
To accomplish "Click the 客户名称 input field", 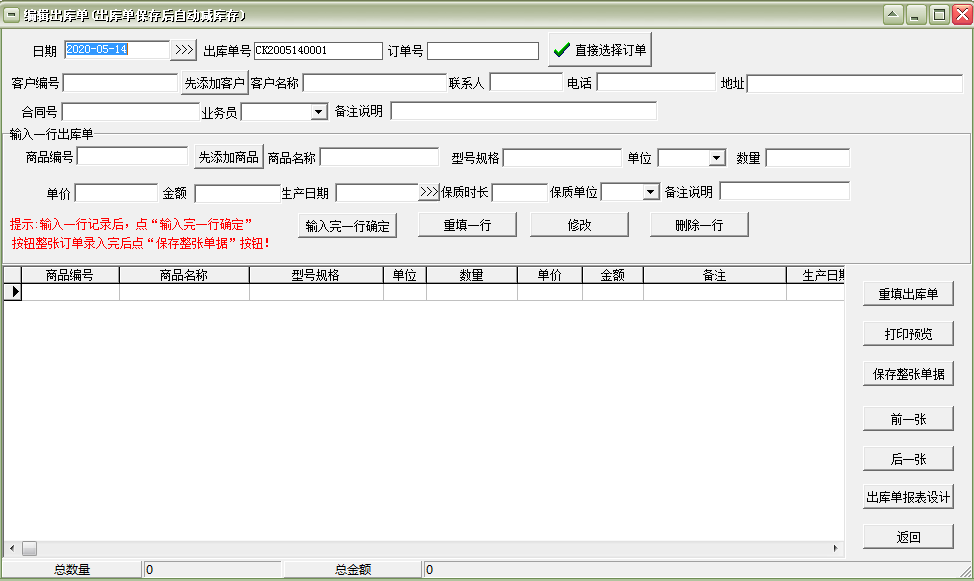I will 375,83.
